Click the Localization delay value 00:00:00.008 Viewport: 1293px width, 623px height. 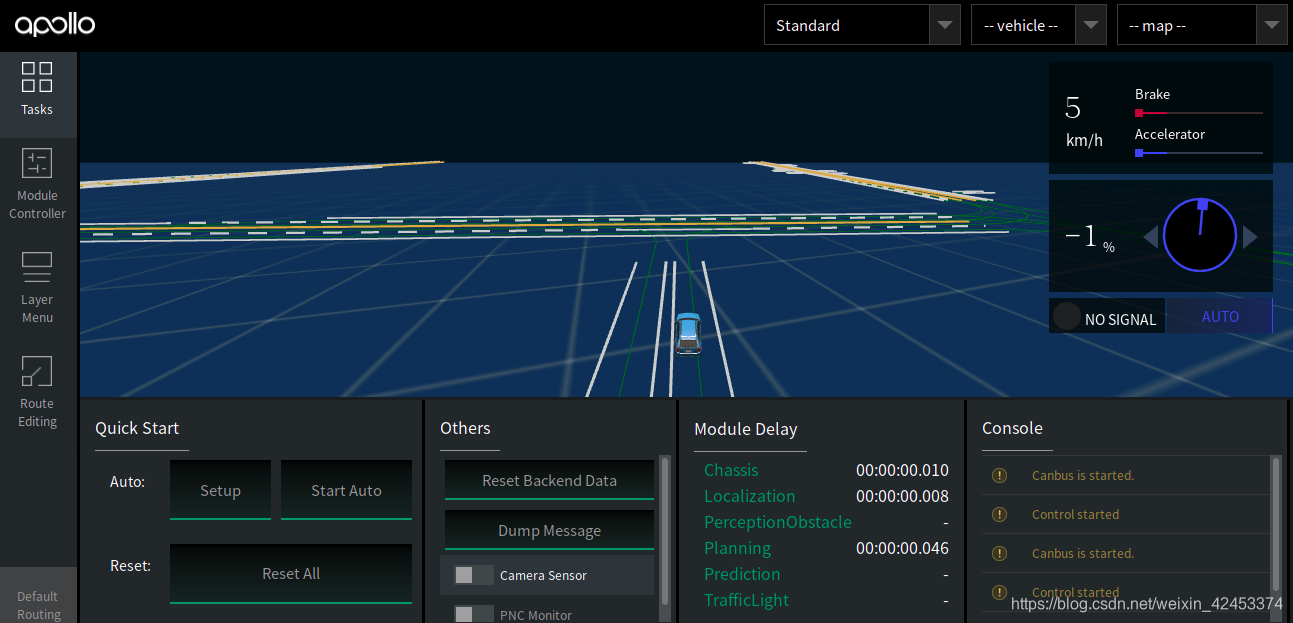(902, 496)
